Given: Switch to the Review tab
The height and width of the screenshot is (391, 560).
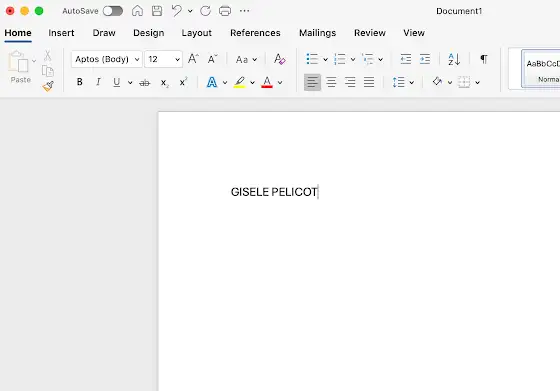Looking at the screenshot, I should point(370,33).
